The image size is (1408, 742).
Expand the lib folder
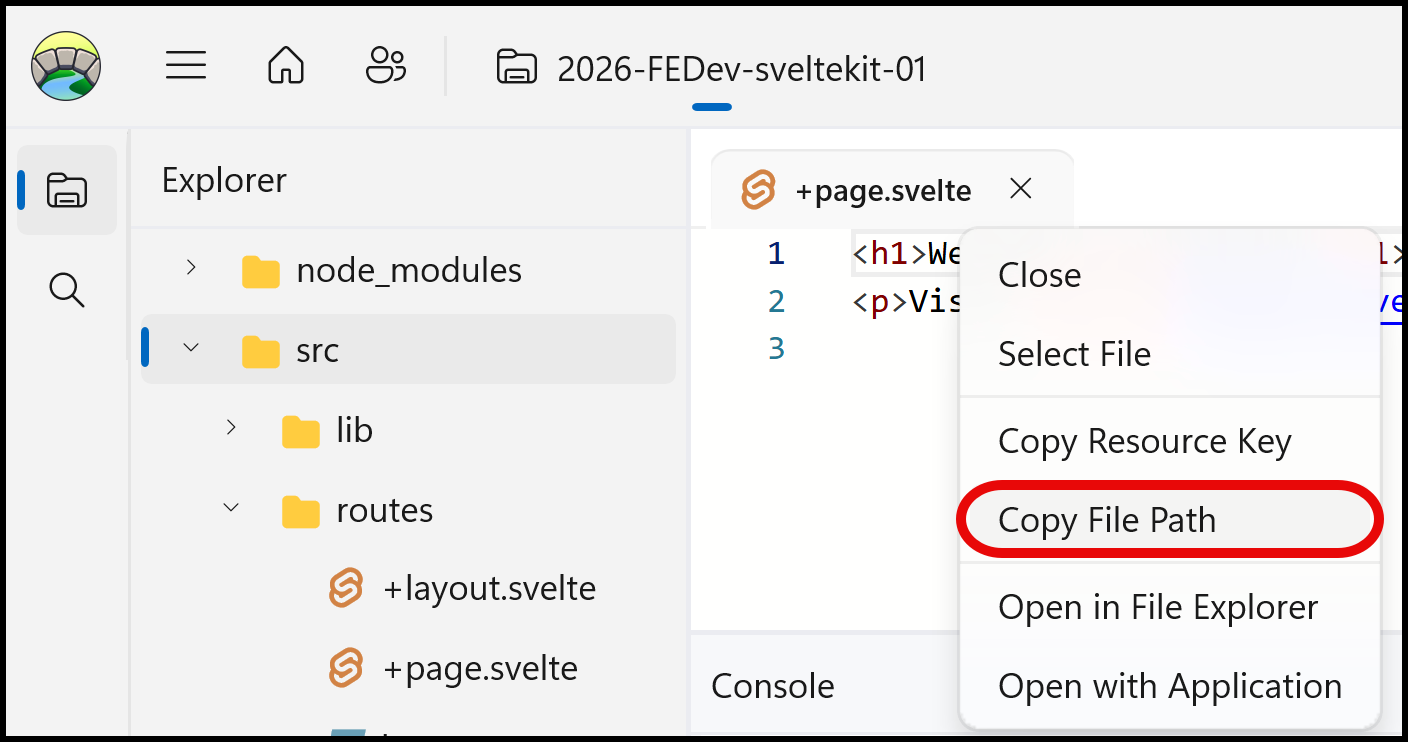[231, 428]
